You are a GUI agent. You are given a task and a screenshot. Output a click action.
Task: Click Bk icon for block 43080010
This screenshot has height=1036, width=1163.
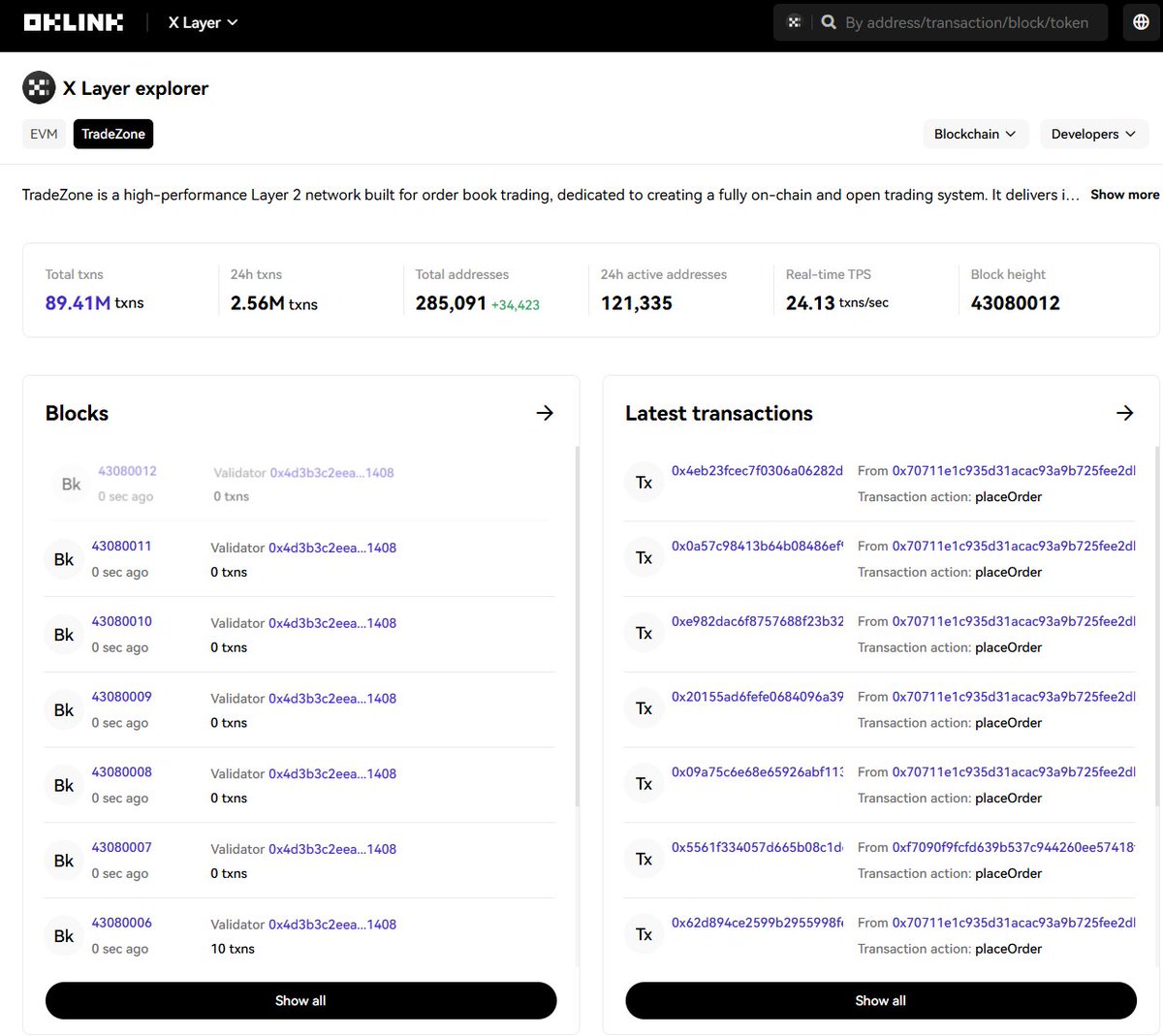pyautogui.click(x=64, y=635)
